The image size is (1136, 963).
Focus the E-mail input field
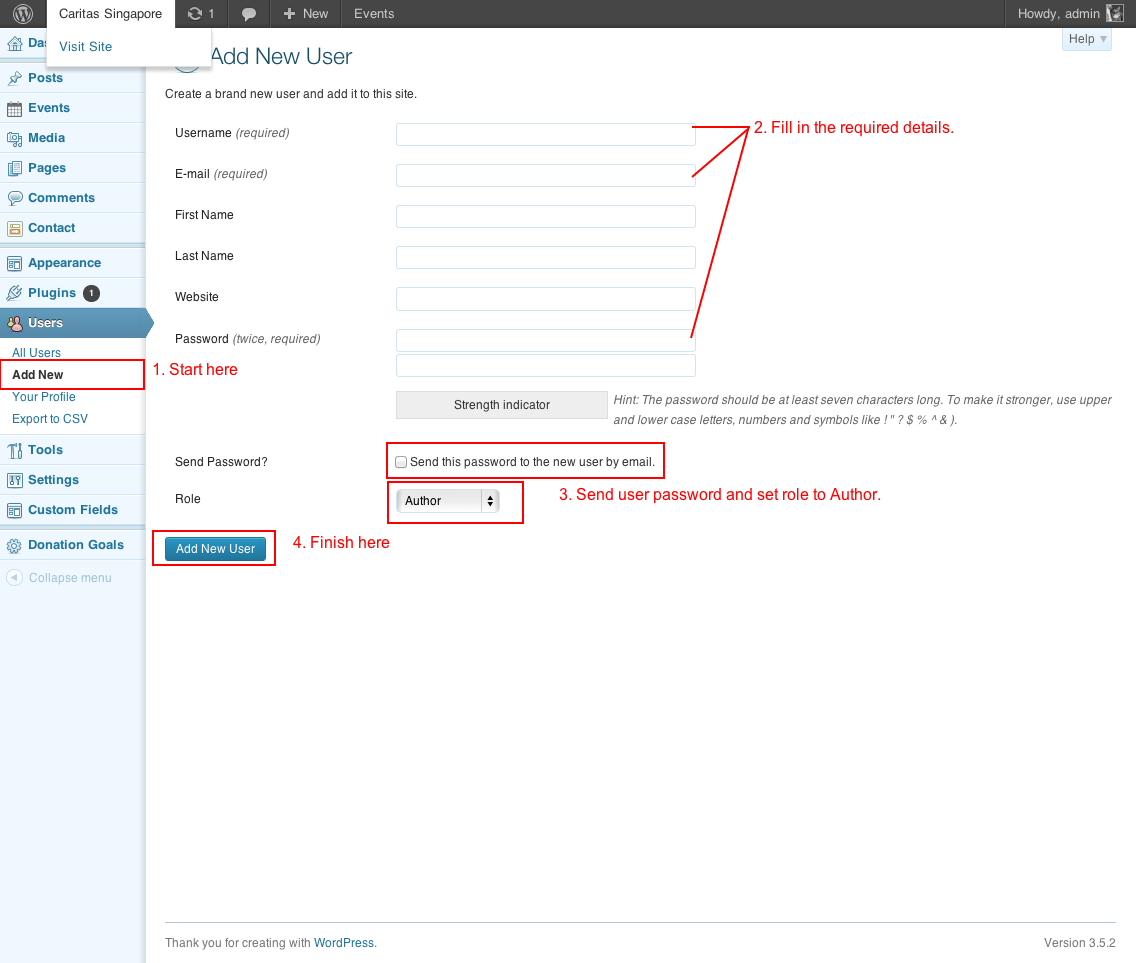[546, 175]
